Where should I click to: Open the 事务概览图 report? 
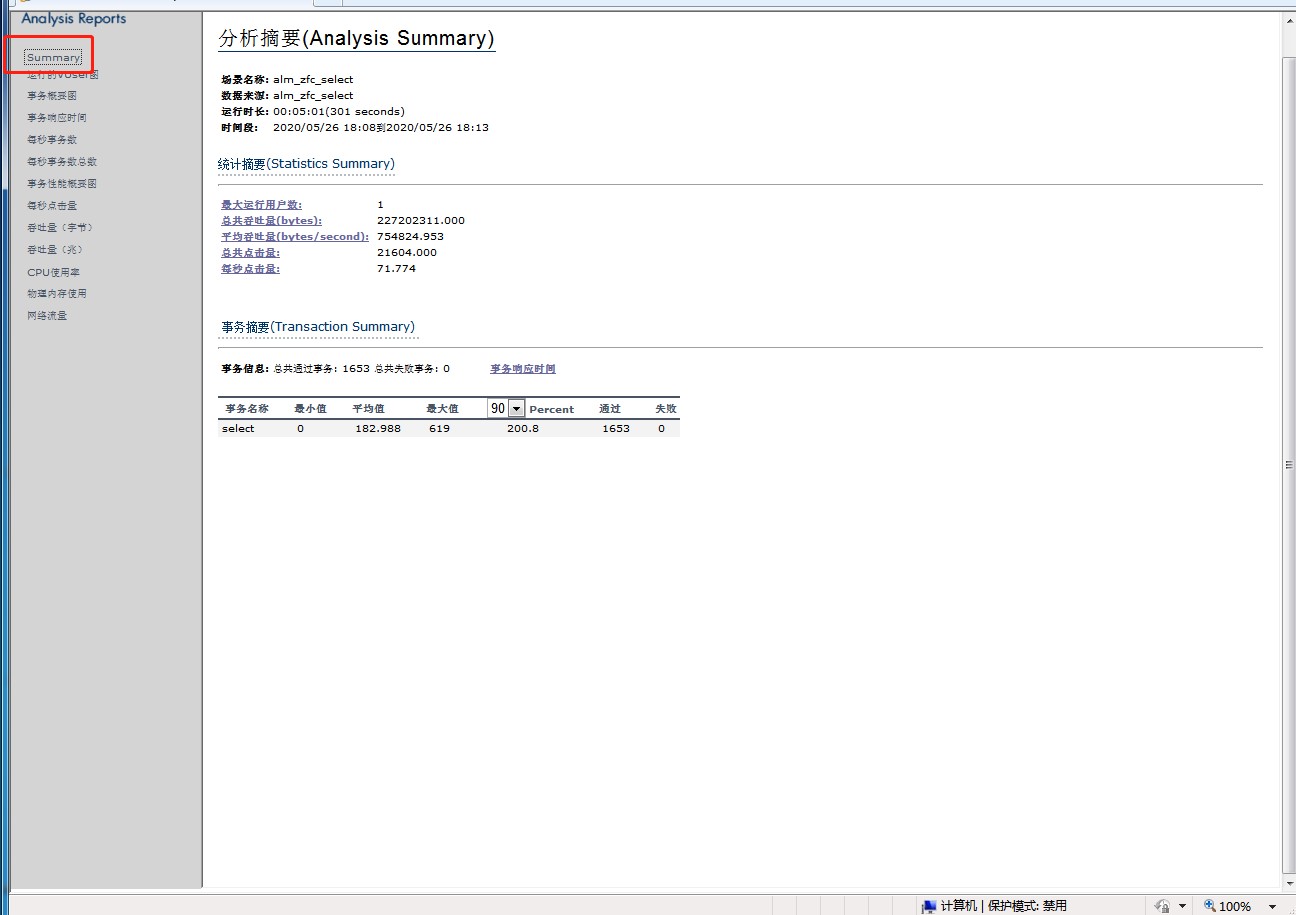coord(52,95)
